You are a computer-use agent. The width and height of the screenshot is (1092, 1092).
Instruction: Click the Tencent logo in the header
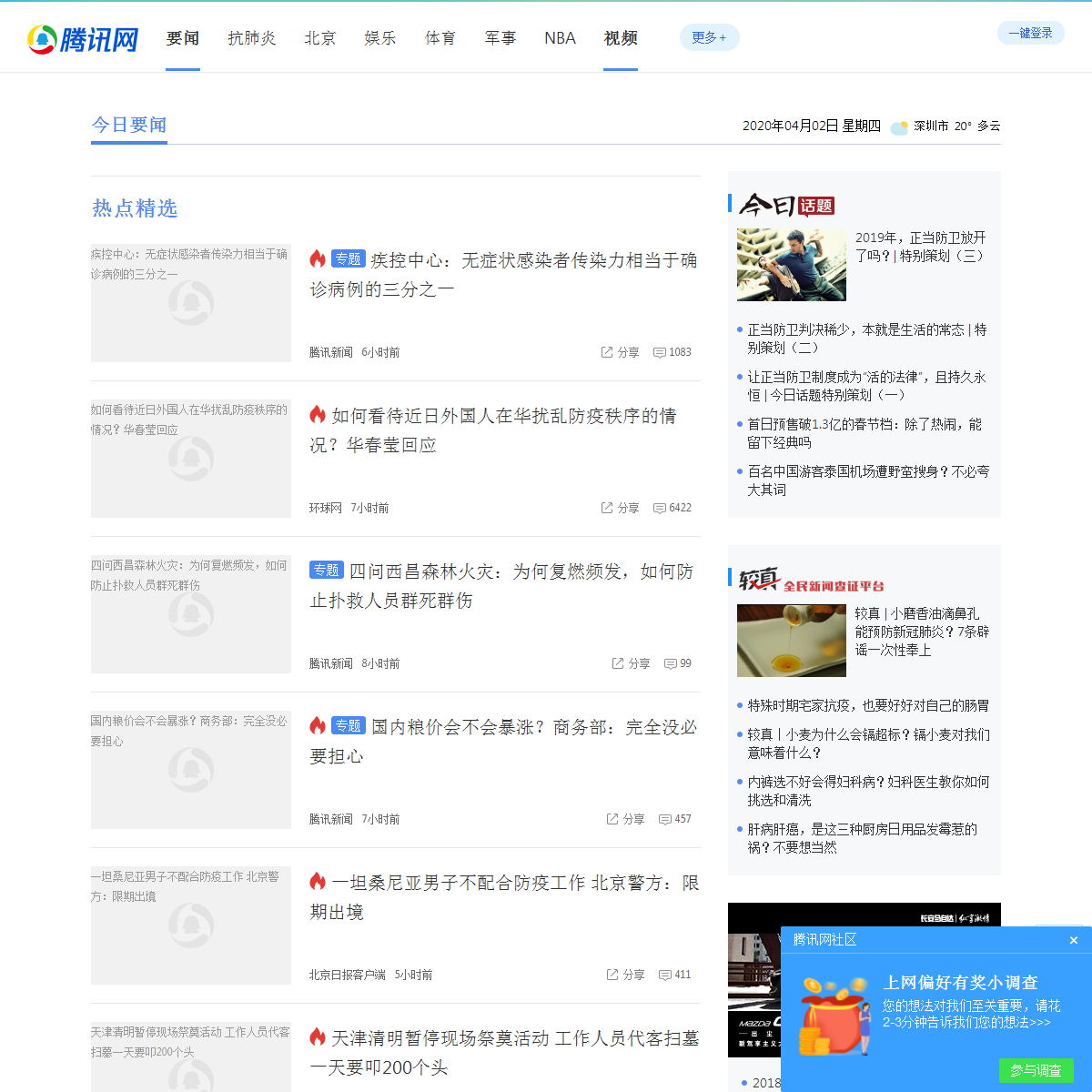pyautogui.click(x=83, y=39)
